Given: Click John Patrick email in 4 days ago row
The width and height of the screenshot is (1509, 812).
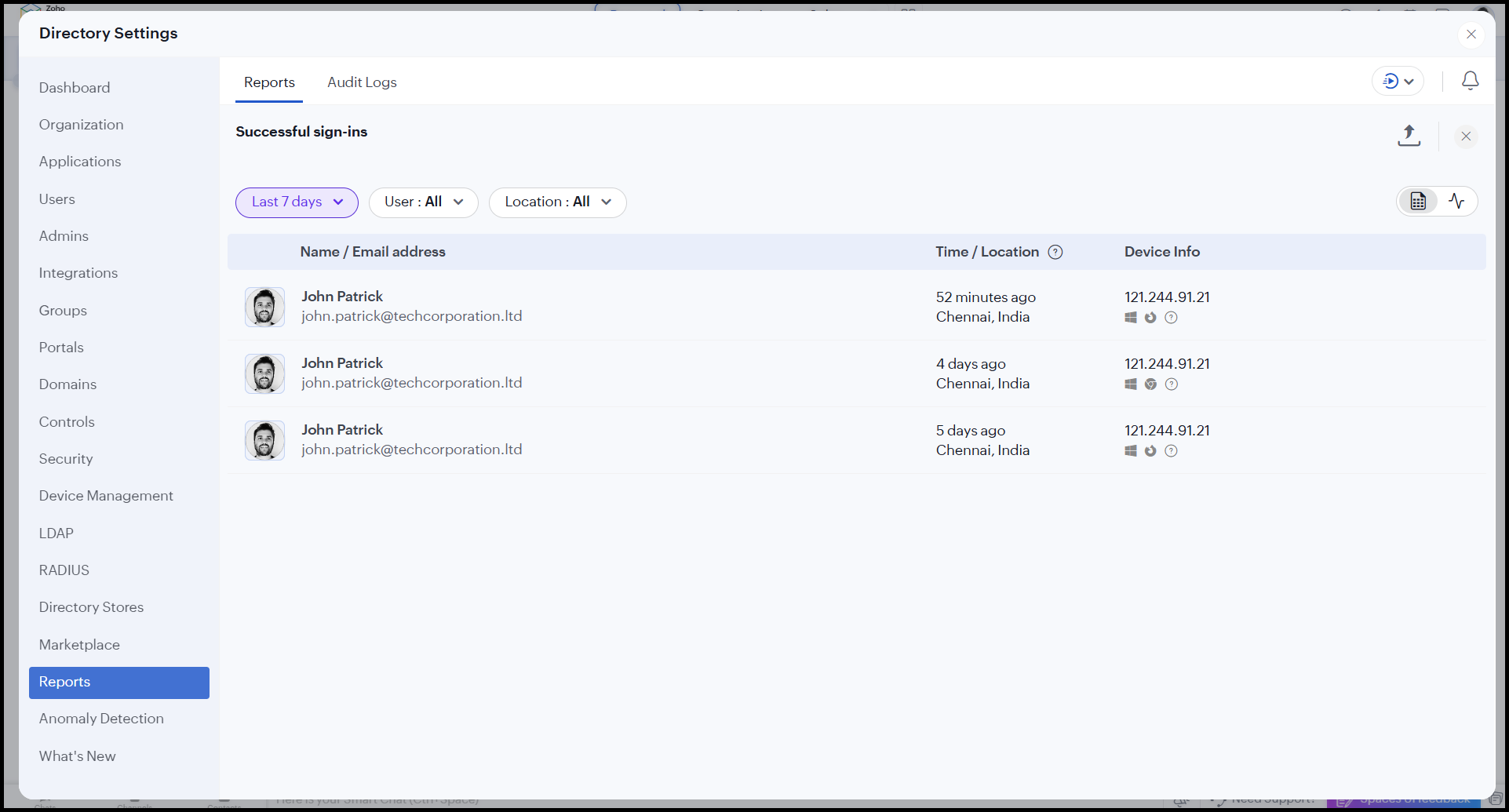Looking at the screenshot, I should pyautogui.click(x=412, y=383).
